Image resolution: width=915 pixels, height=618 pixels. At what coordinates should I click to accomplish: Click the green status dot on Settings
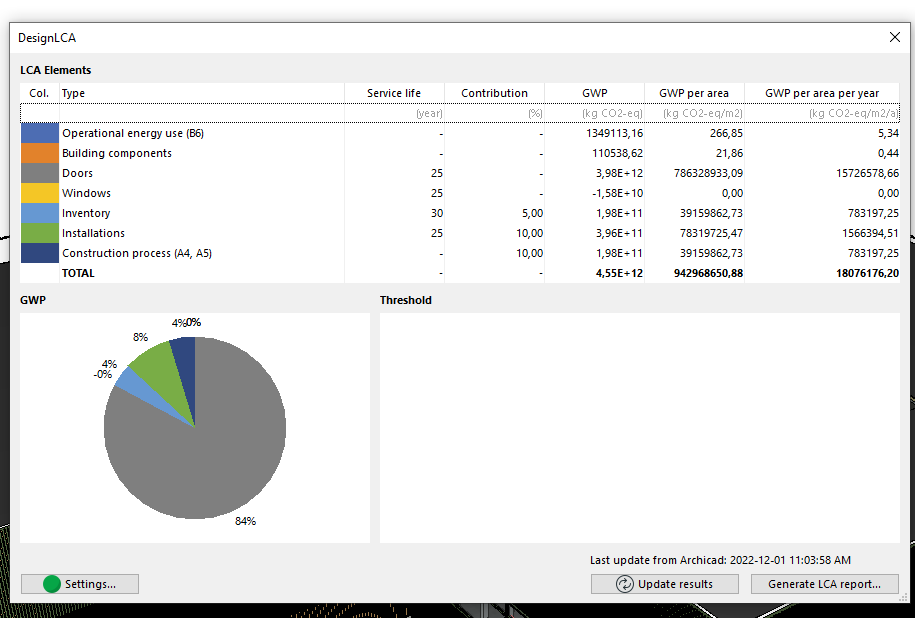[52, 584]
